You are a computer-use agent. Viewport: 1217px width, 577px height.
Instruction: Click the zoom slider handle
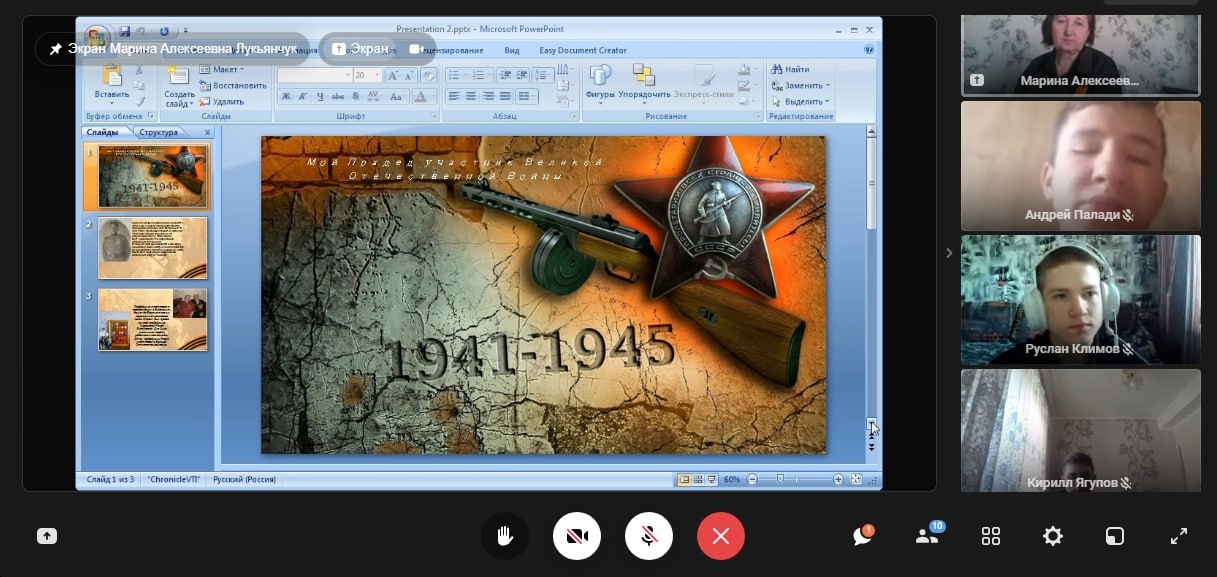point(780,480)
